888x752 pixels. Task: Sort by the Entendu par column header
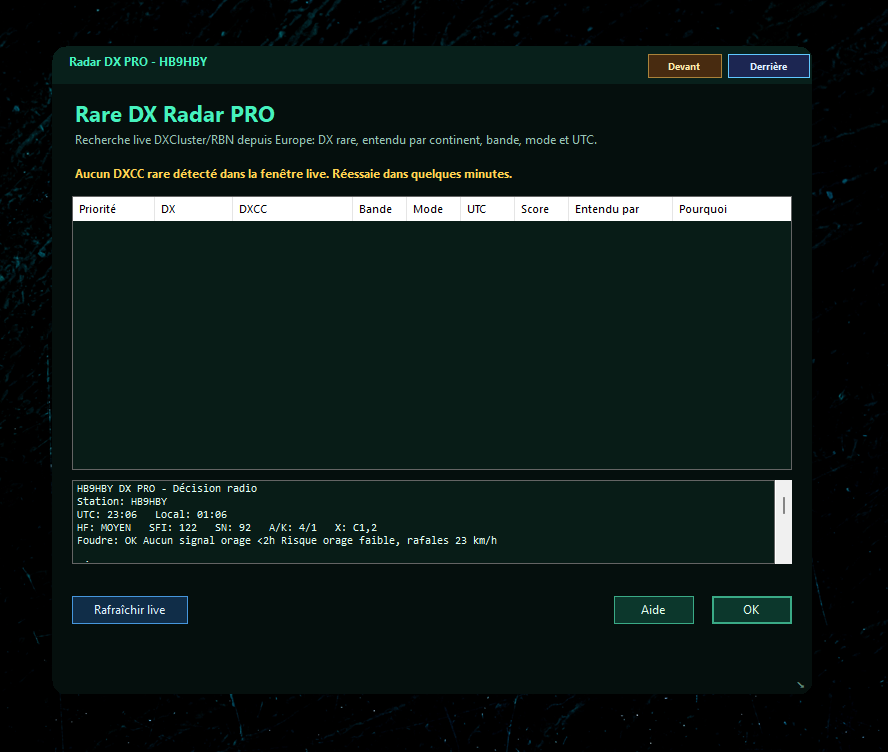point(620,209)
